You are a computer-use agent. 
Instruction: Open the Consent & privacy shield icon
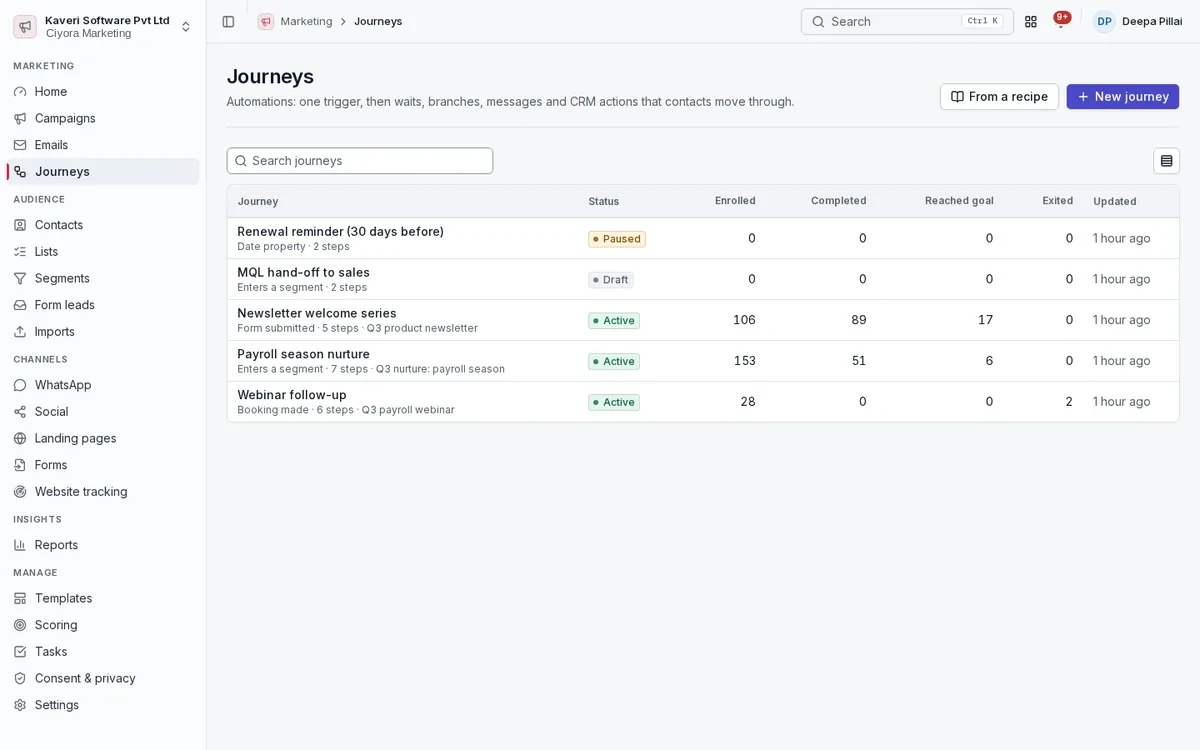click(20, 678)
